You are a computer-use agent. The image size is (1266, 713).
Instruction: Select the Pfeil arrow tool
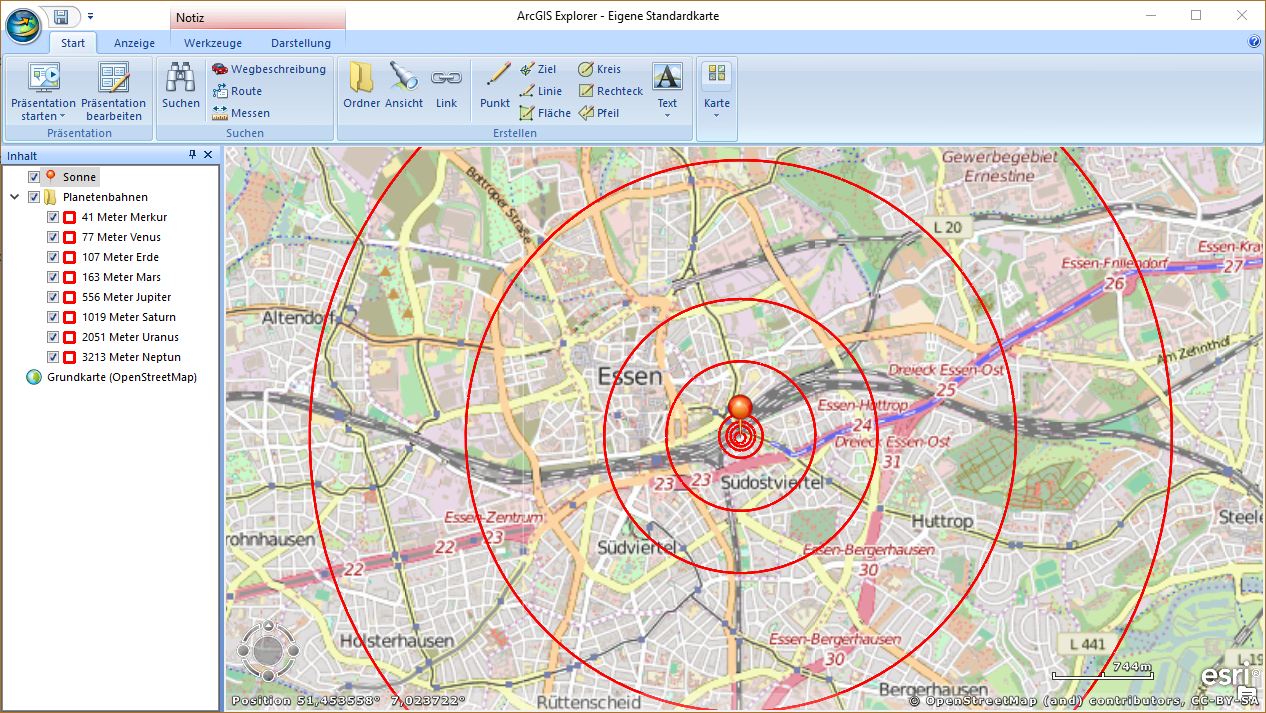click(599, 113)
